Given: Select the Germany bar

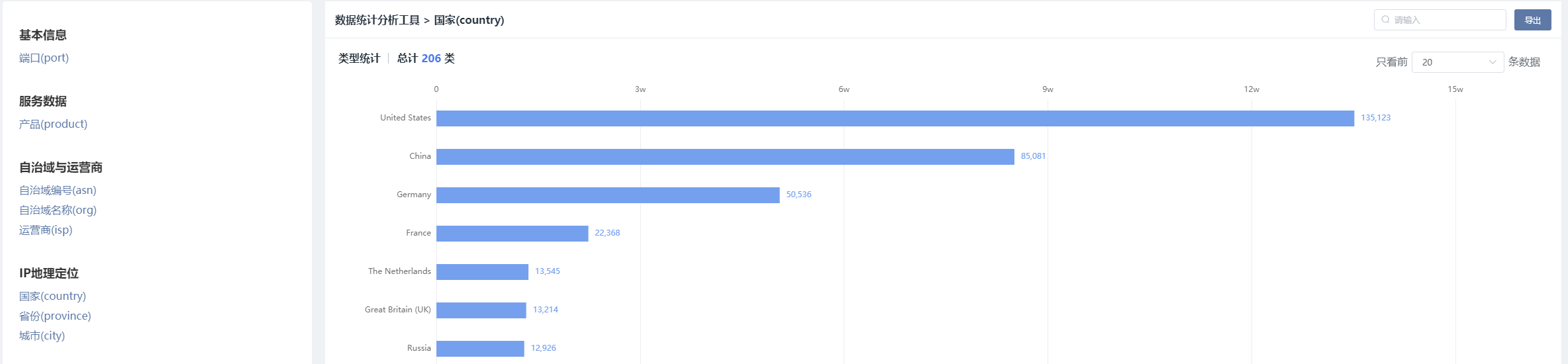Looking at the screenshot, I should [608, 195].
